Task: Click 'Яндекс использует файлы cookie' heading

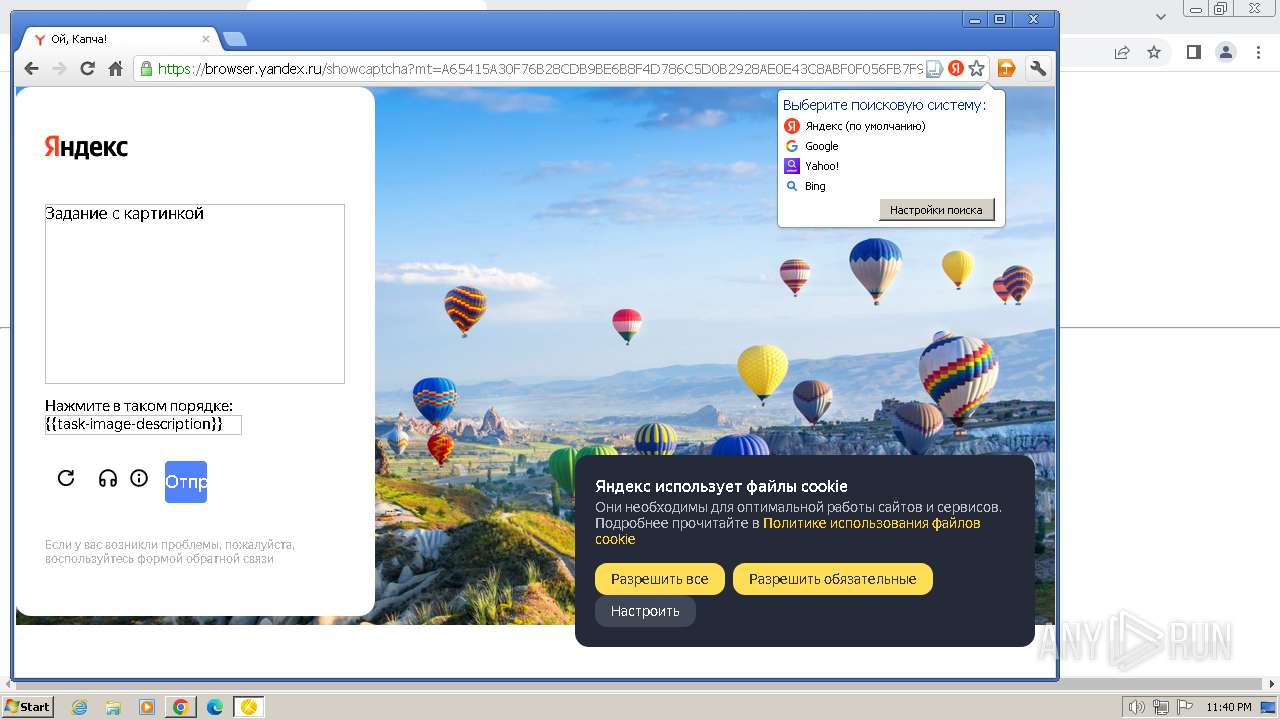Action: click(x=721, y=486)
